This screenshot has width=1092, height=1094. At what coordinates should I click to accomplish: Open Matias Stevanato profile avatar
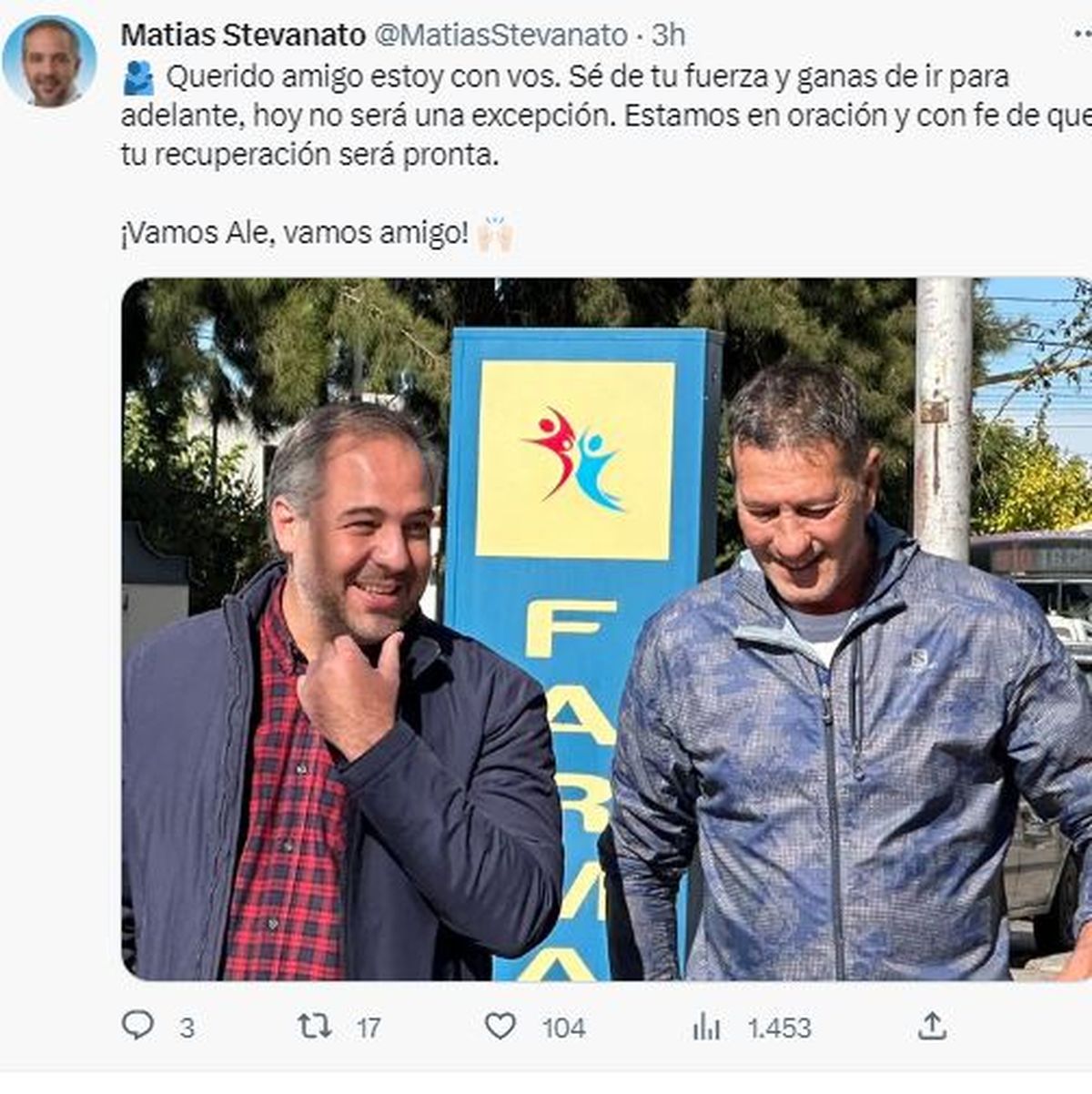point(49,61)
